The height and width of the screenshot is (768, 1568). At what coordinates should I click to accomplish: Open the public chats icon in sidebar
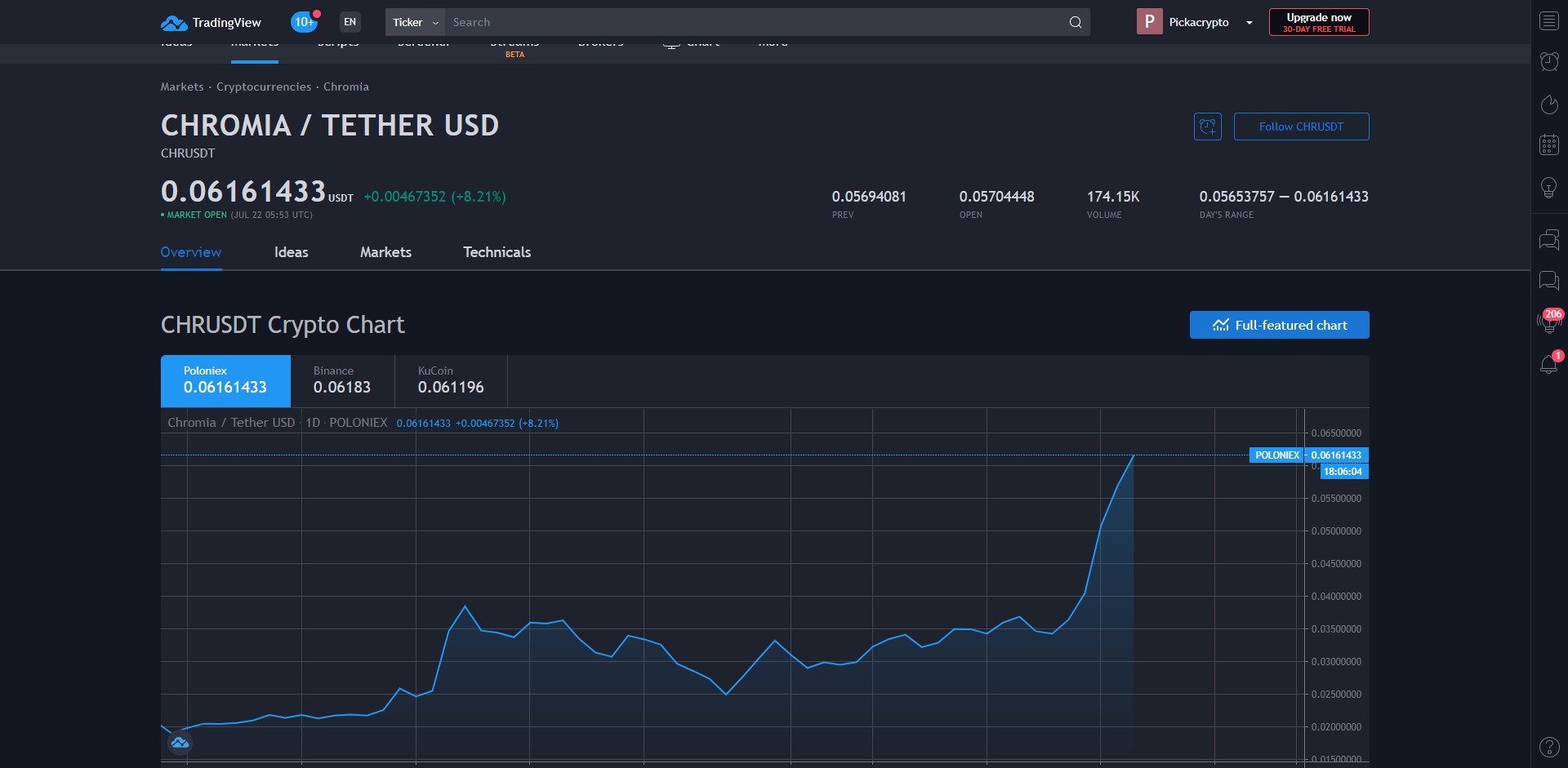pos(1548,239)
